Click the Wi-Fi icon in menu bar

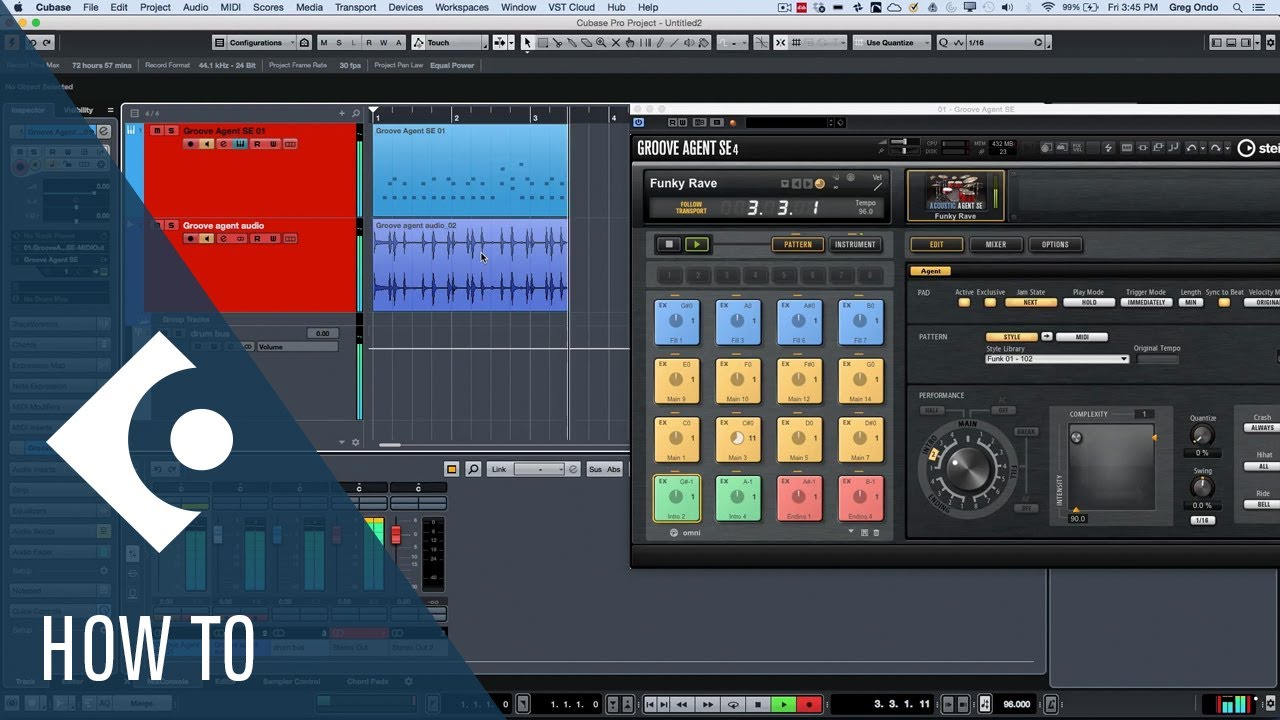click(1048, 7)
